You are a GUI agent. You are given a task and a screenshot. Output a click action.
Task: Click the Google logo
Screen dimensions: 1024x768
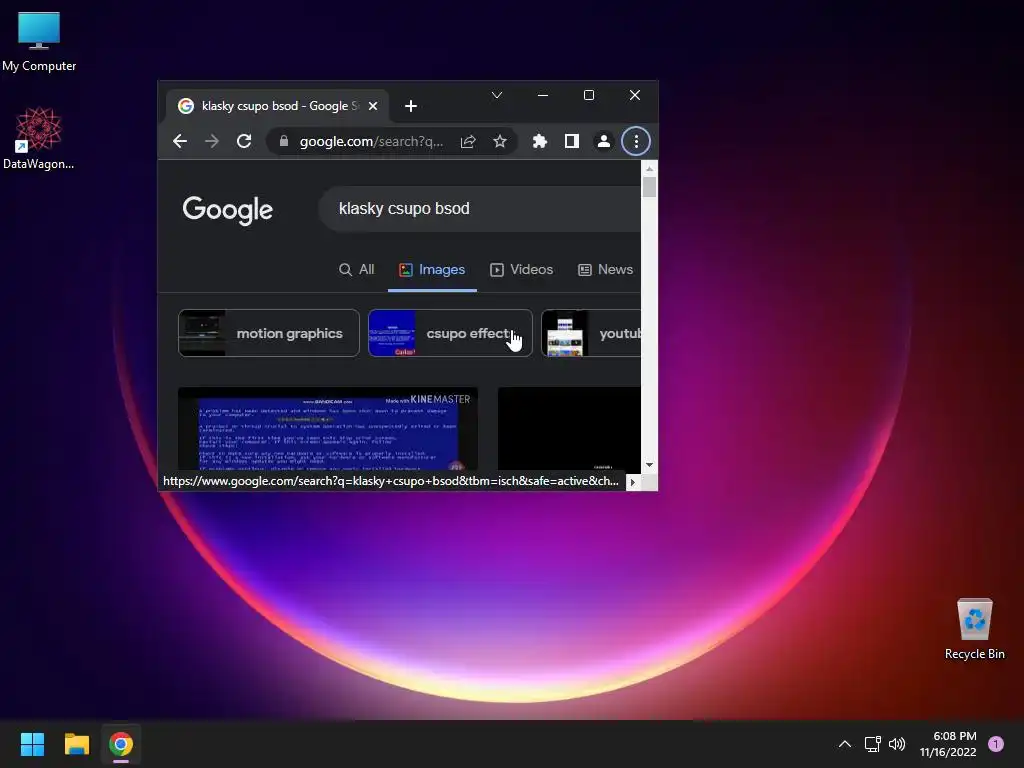click(x=227, y=210)
